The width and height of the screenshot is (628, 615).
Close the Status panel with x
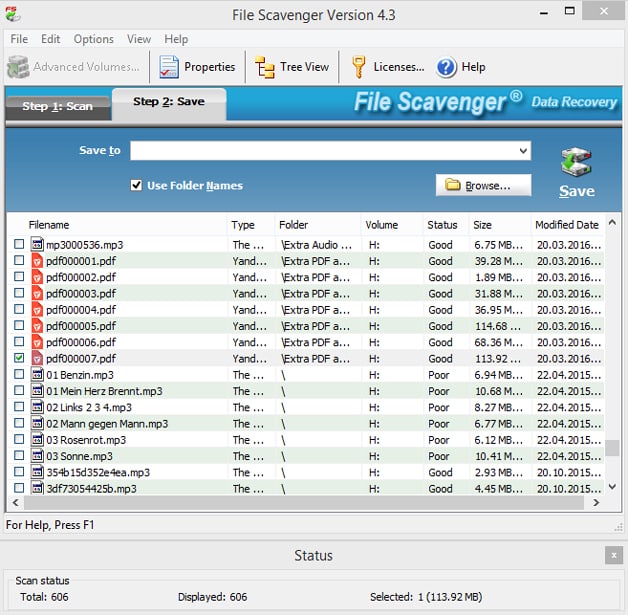point(614,555)
